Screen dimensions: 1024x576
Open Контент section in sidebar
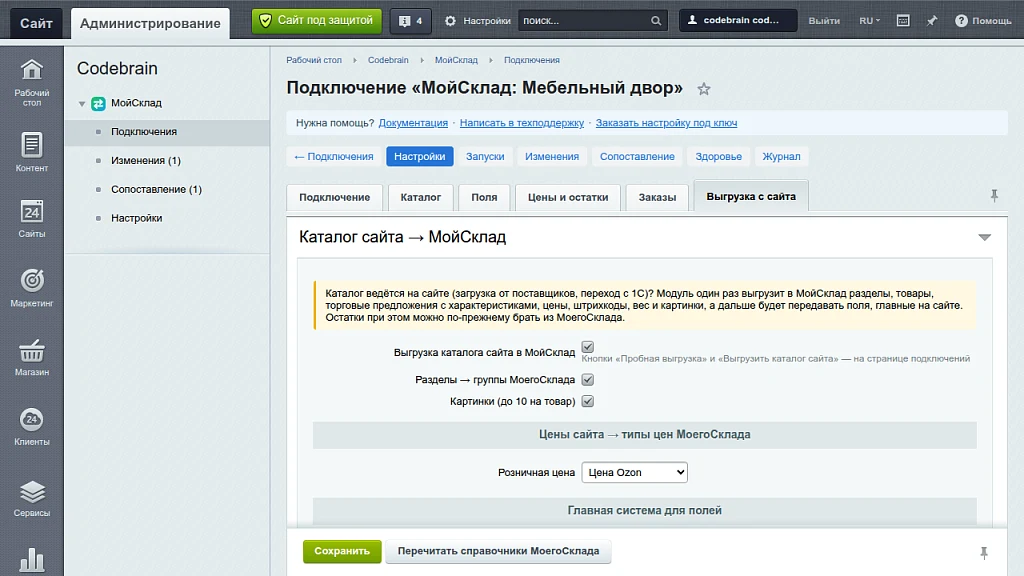(31, 152)
